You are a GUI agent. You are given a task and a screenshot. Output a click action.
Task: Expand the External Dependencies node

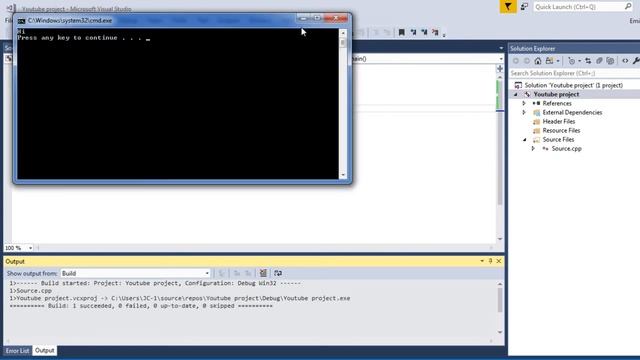pos(524,112)
